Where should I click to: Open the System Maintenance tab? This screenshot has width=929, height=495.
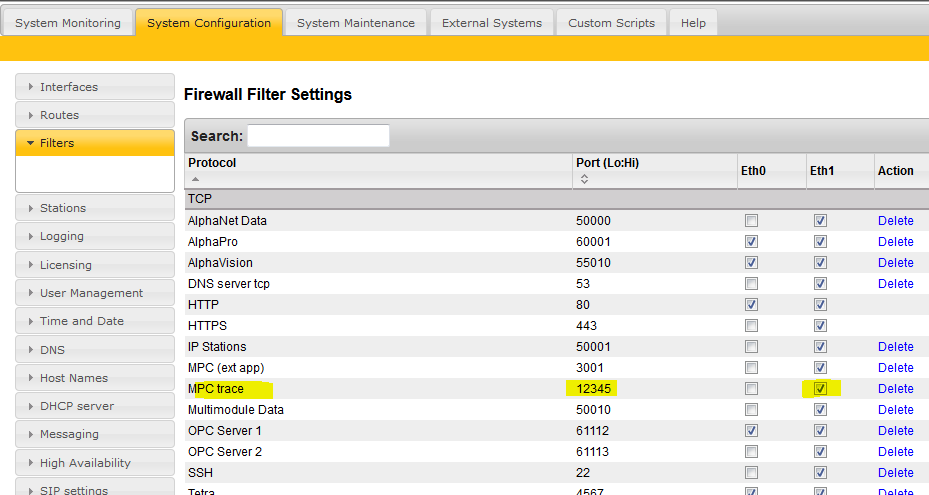pos(356,23)
